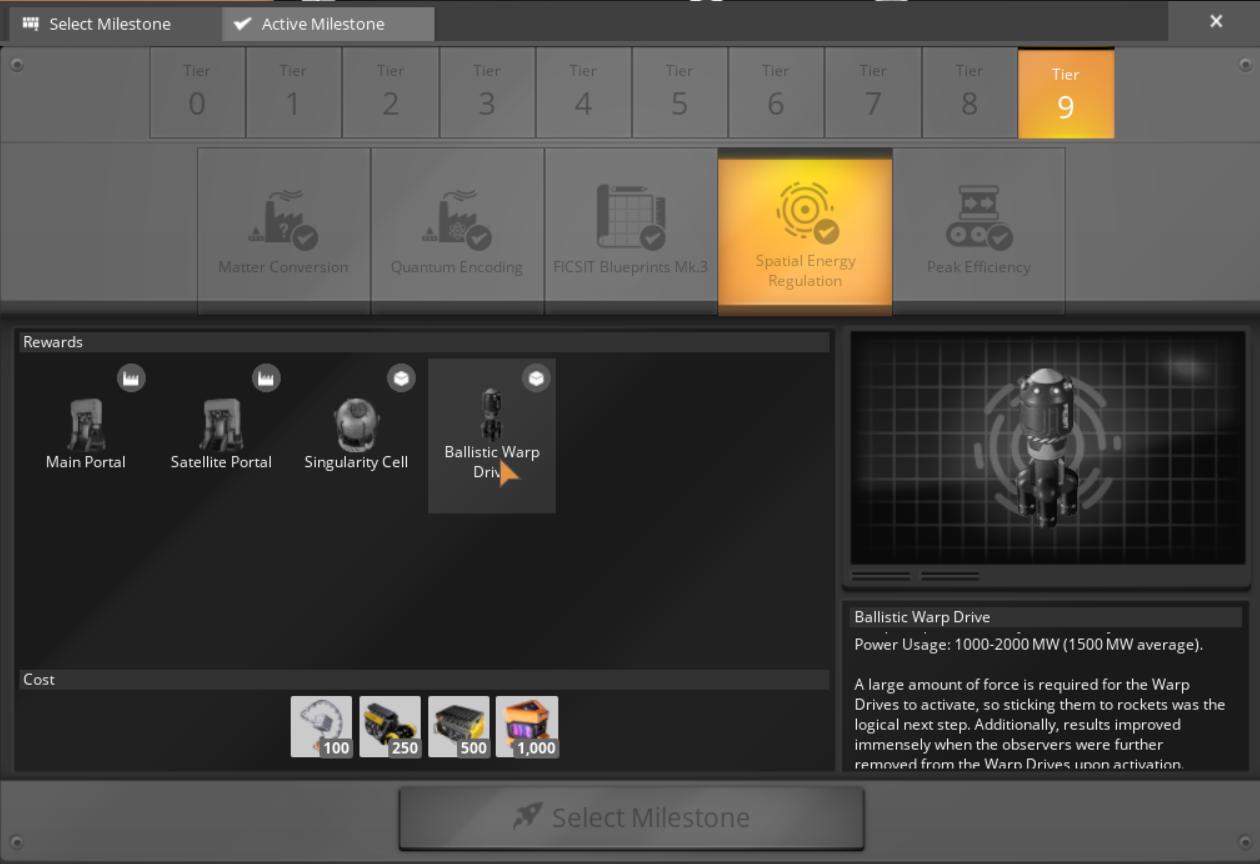Choose the Peak Efficiency milestone
Viewport: 1260px width, 864px height.
pyautogui.click(x=979, y=231)
